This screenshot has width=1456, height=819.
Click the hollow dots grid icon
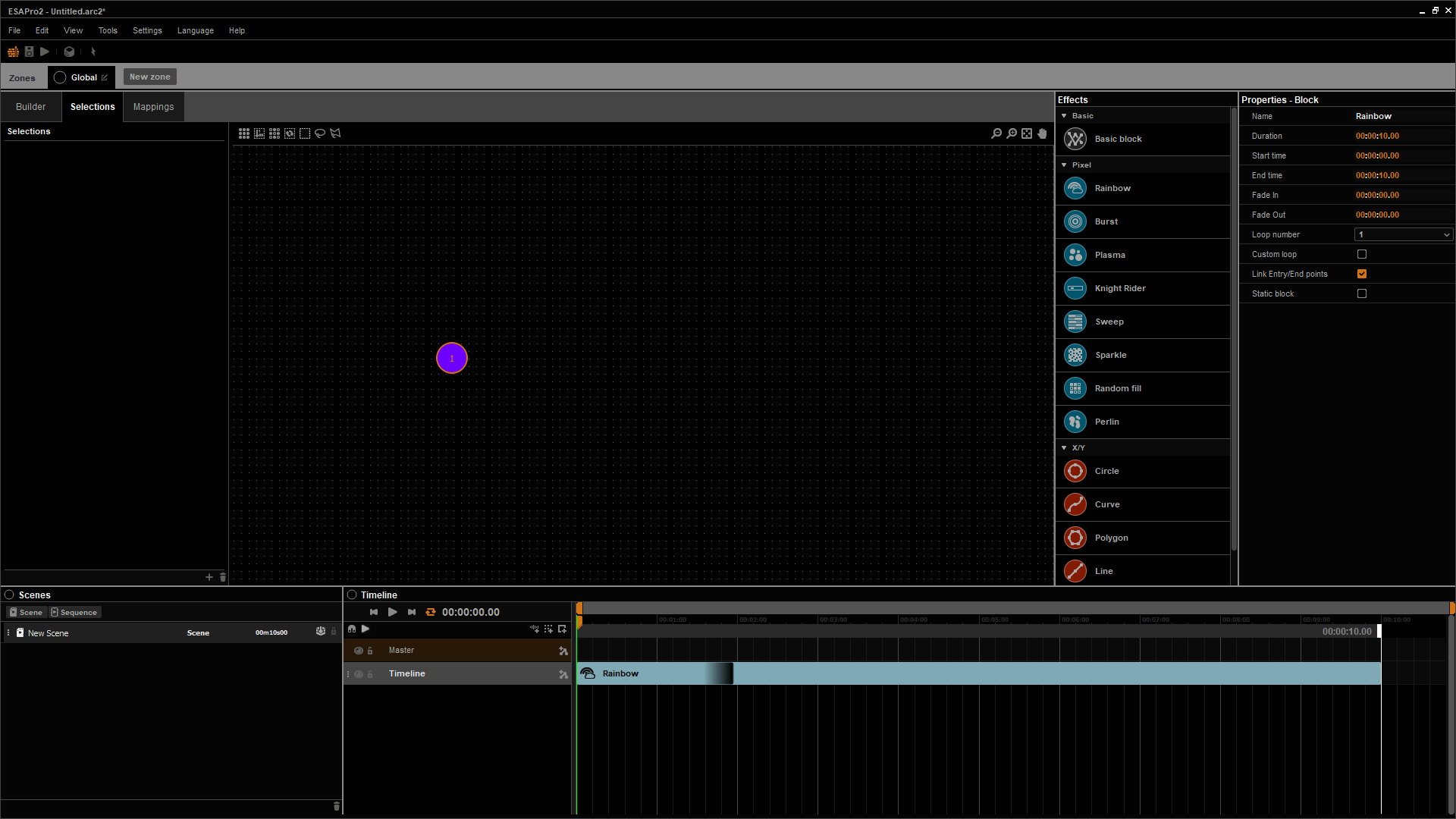pyautogui.click(x=275, y=133)
